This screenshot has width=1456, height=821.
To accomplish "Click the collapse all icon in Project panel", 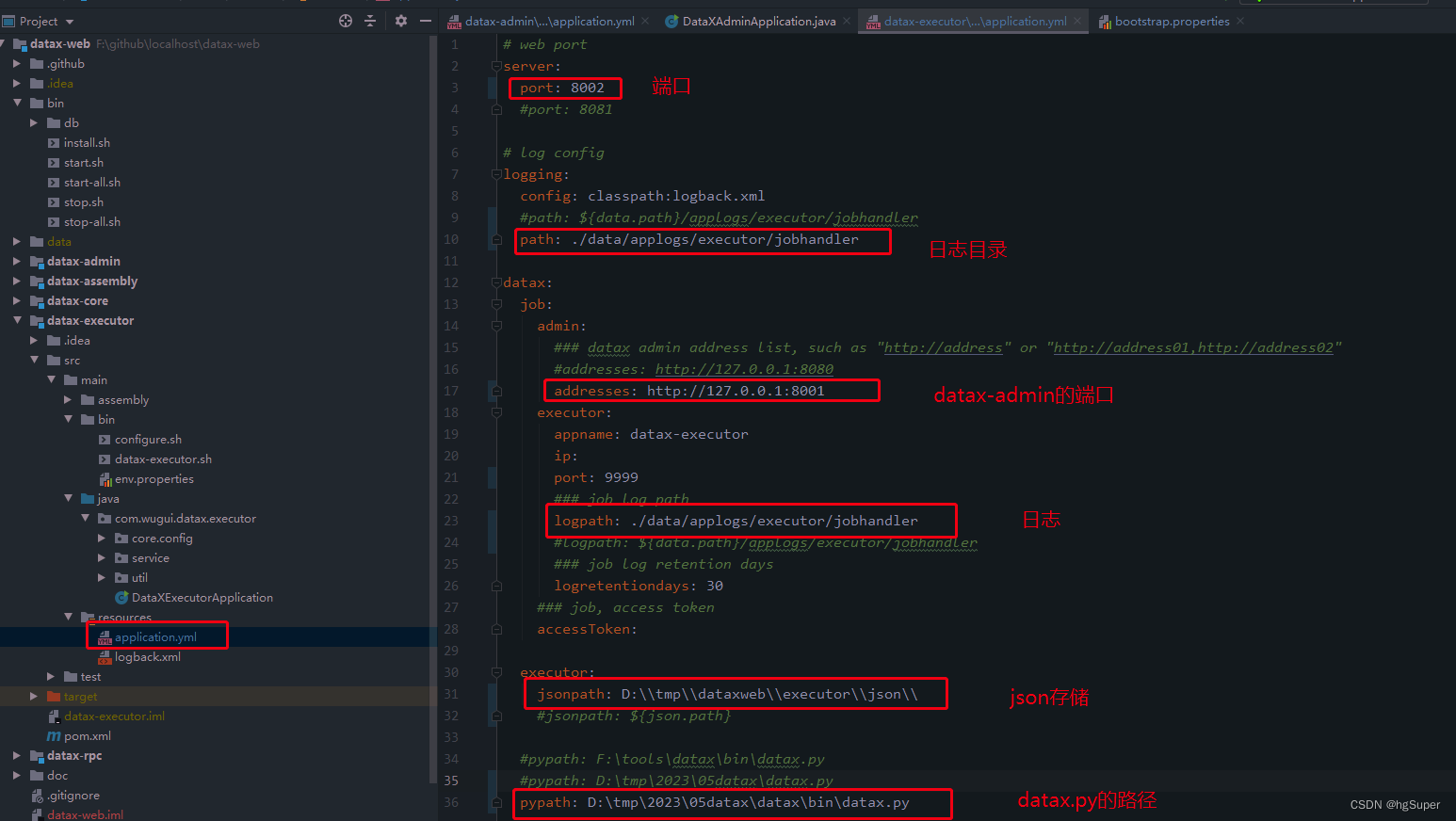I will 370,21.
